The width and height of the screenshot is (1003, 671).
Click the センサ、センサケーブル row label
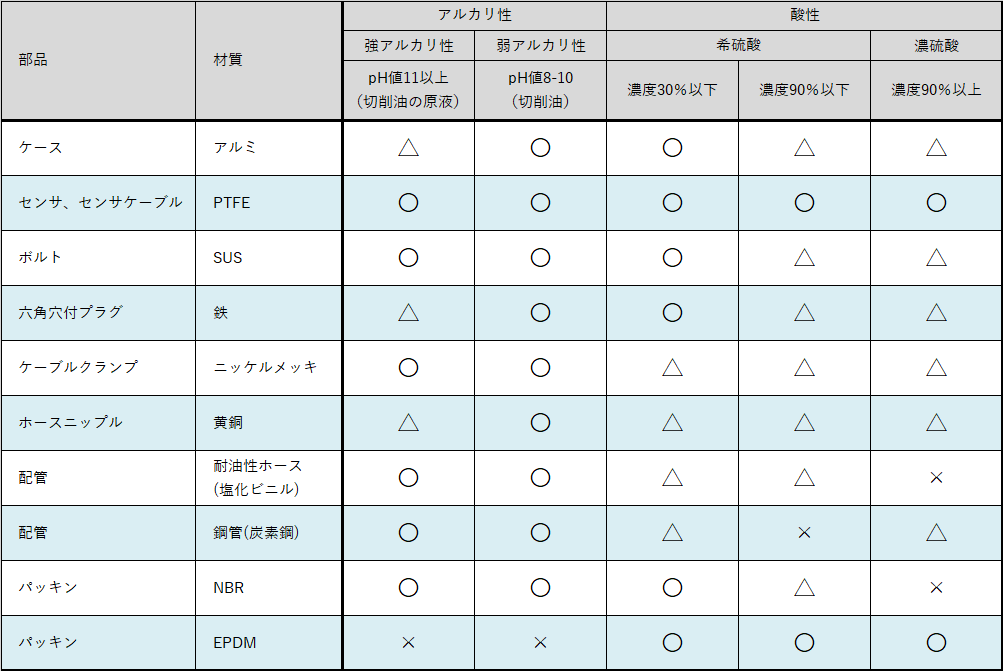pos(100,202)
